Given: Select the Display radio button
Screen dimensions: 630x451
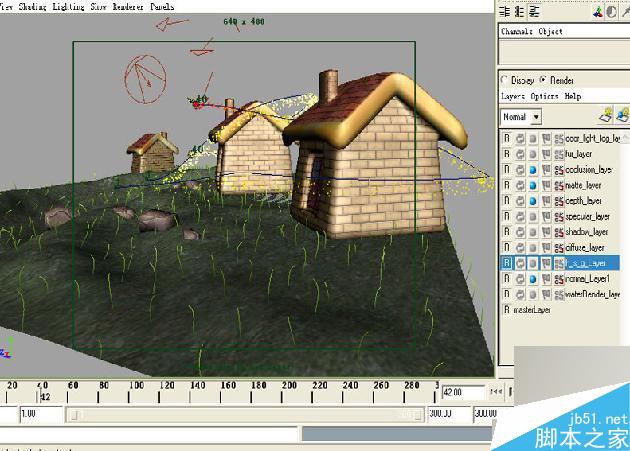Looking at the screenshot, I should pyautogui.click(x=504, y=80).
